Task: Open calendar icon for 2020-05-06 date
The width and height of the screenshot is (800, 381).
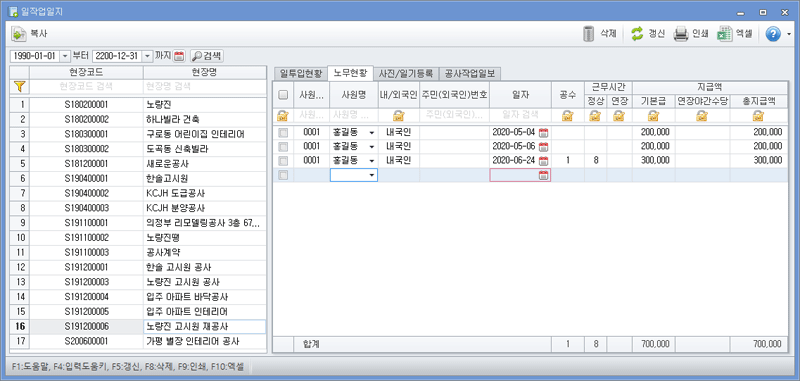Action: point(544,147)
